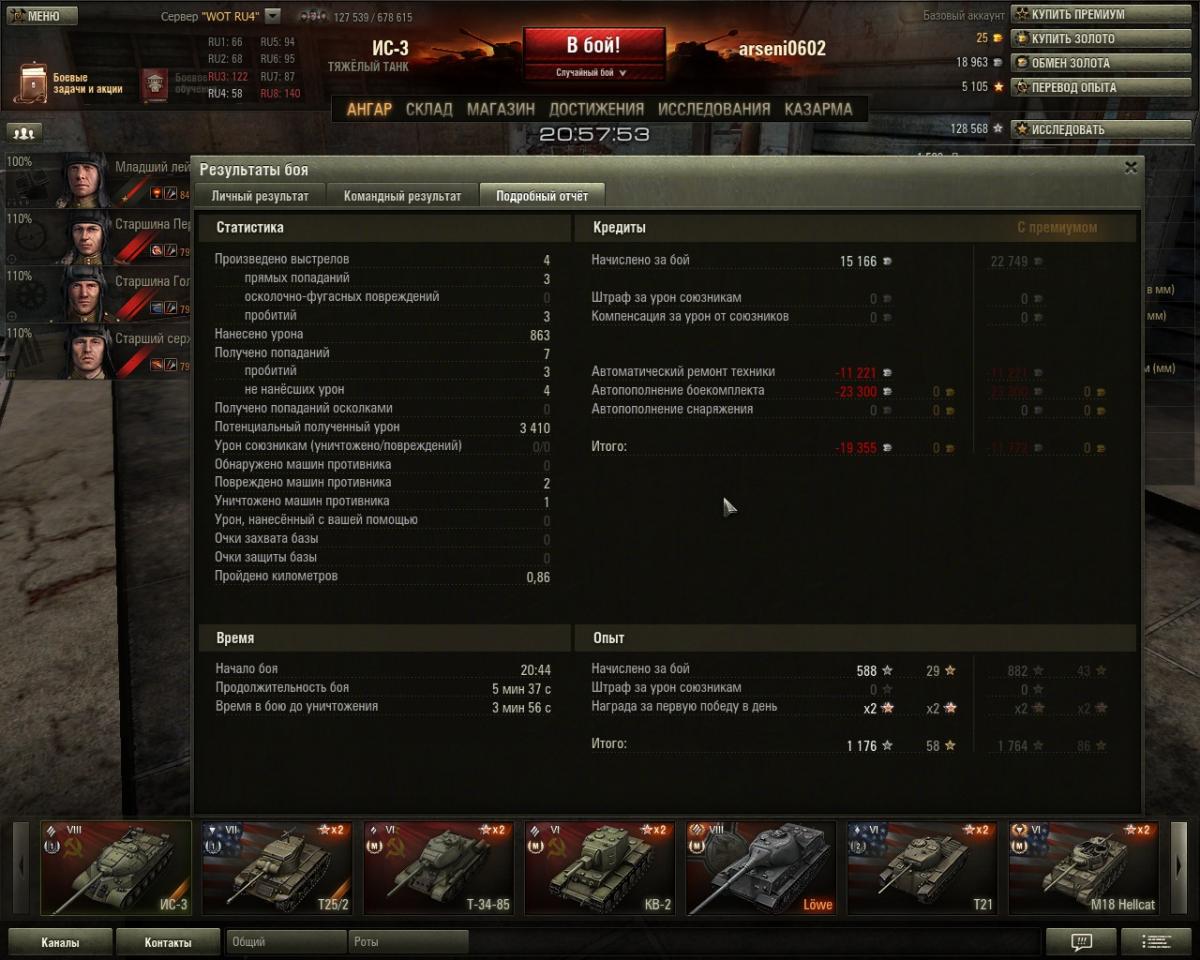
Task: Click the Автоматический ремонт техники cost -11 221
Action: click(856, 372)
